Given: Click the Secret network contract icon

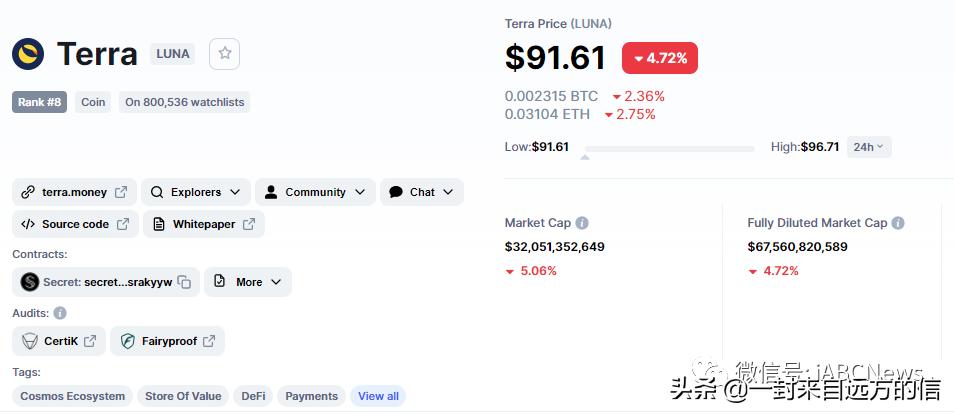Looking at the screenshot, I should click(29, 282).
